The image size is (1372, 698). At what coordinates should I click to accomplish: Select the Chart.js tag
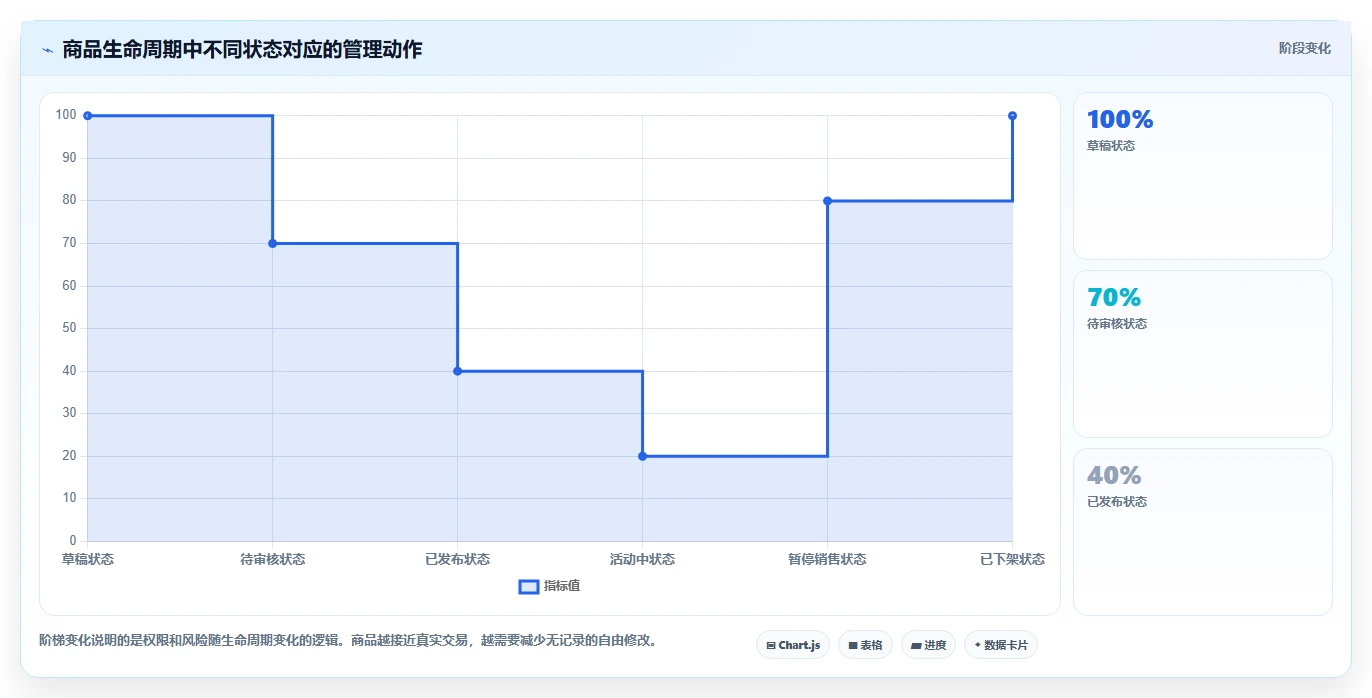[x=793, y=645]
